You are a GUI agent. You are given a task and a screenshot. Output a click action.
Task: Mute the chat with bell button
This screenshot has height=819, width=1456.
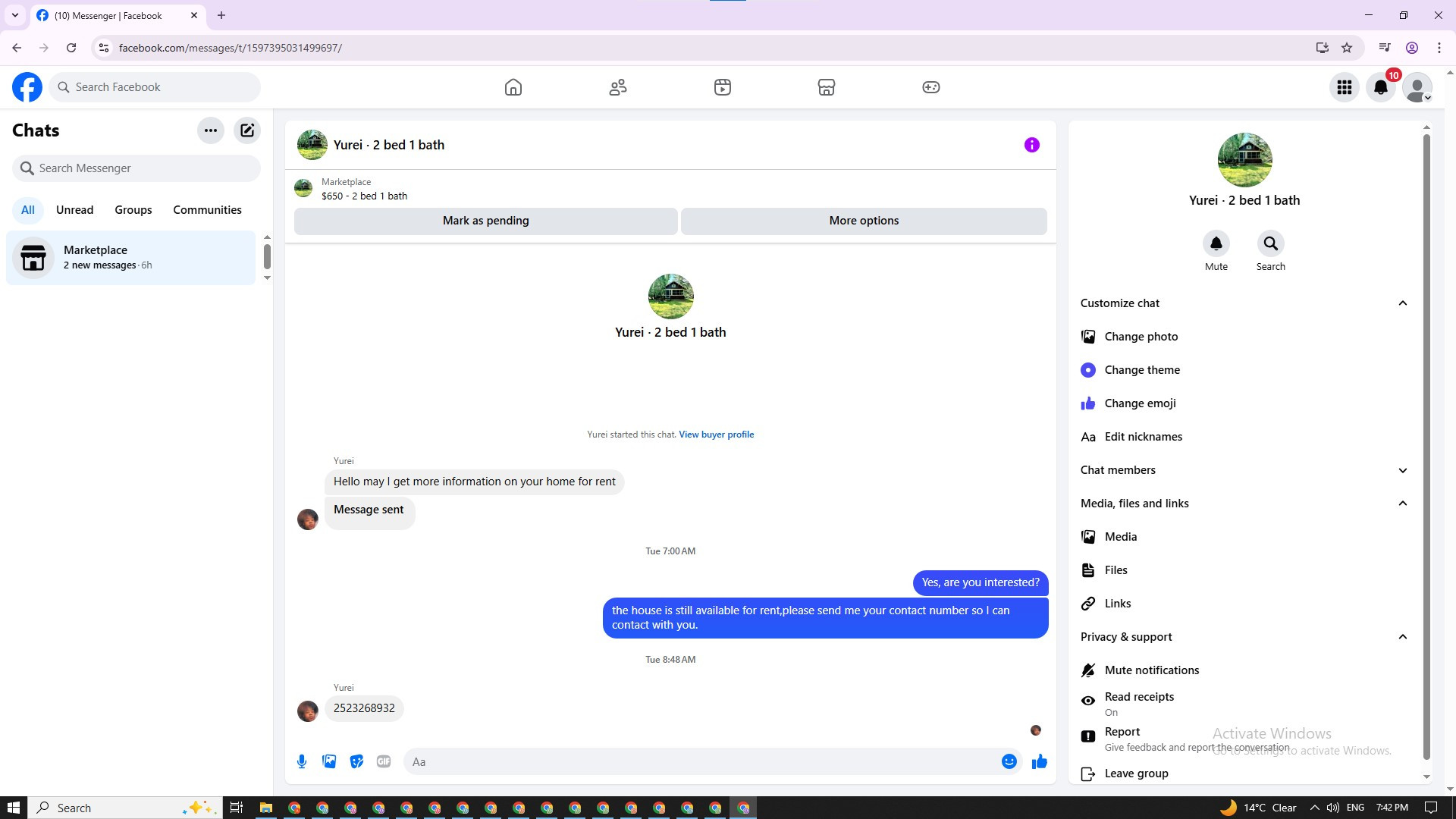1216,244
